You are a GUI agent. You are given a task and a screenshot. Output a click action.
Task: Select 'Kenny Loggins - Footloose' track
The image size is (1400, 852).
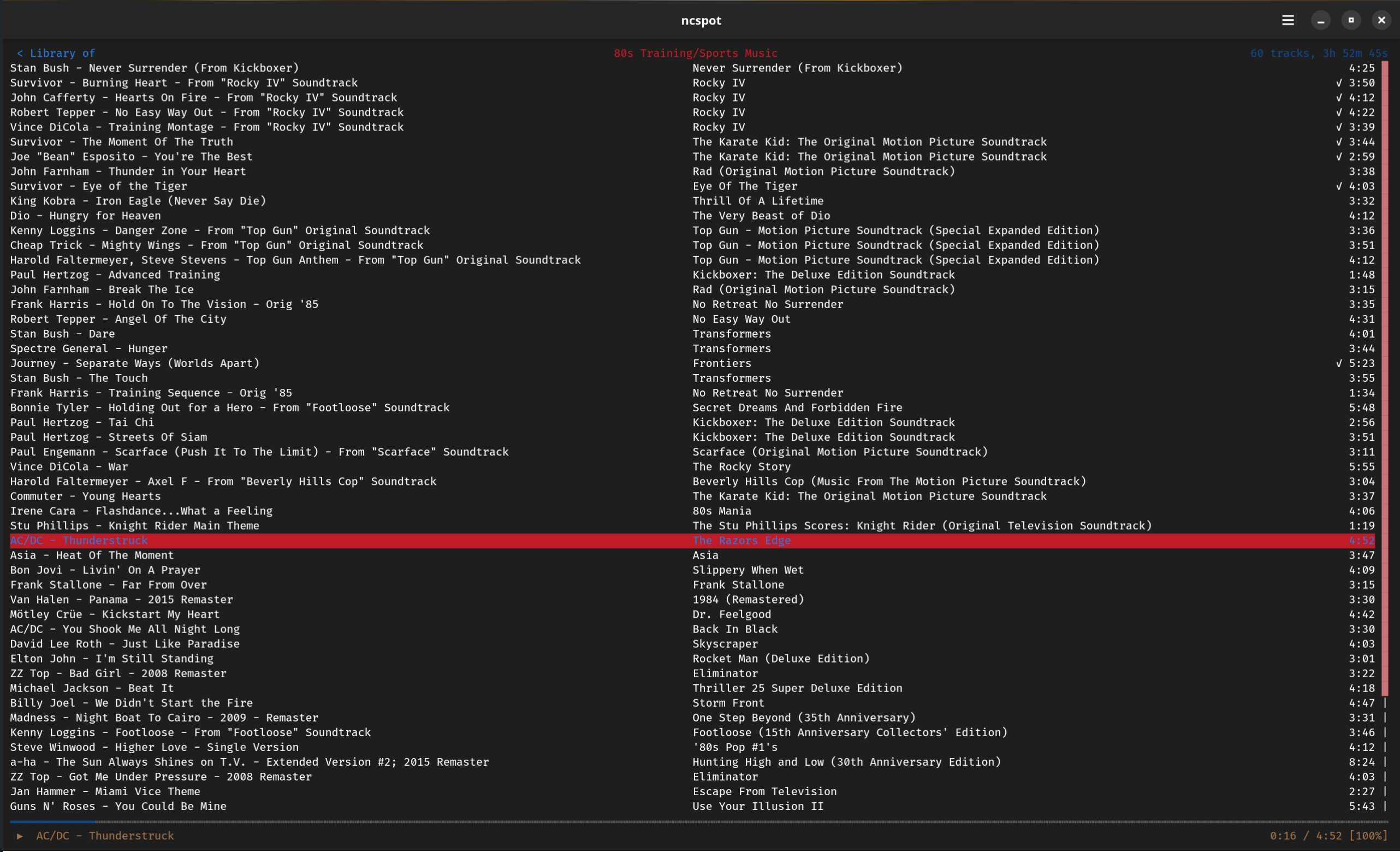pyautogui.click(x=692, y=733)
